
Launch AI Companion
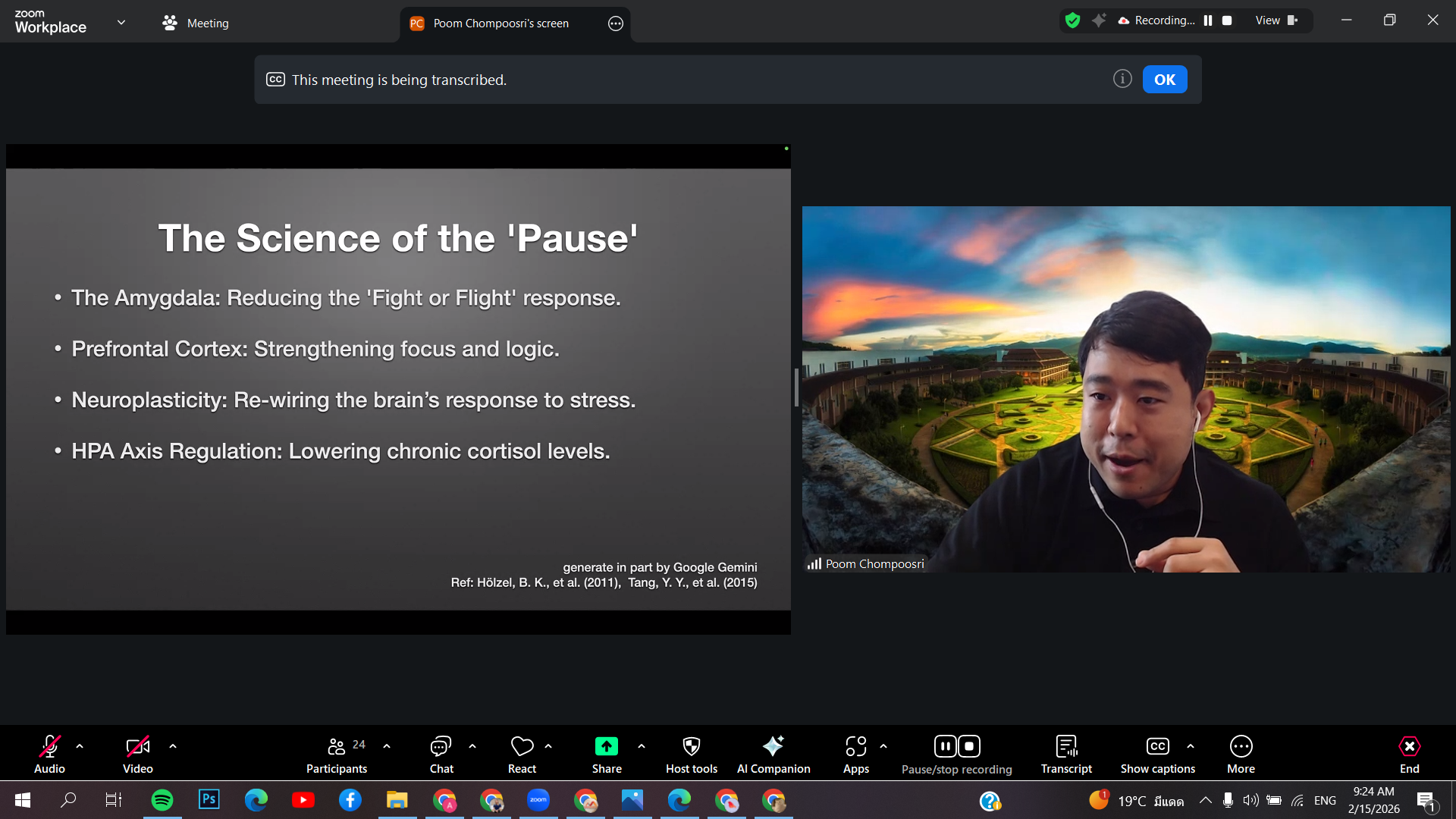click(773, 754)
